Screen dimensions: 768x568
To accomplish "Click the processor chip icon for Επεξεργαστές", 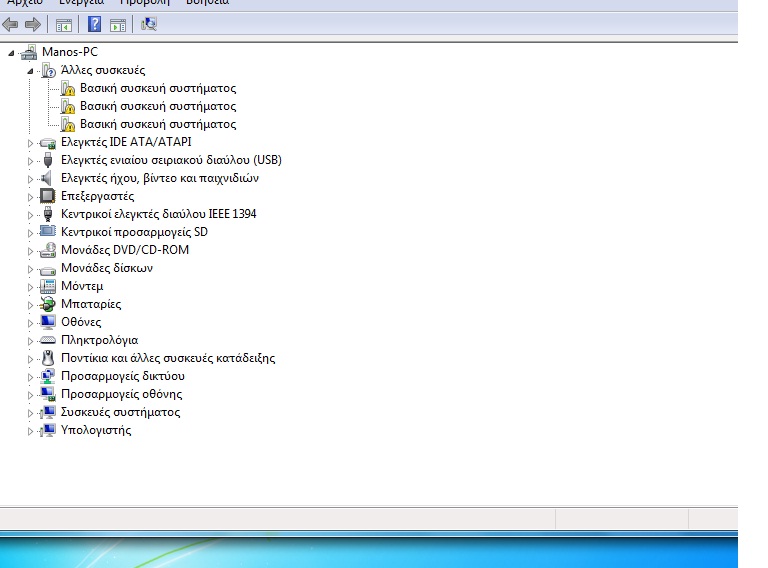I will point(48,196).
